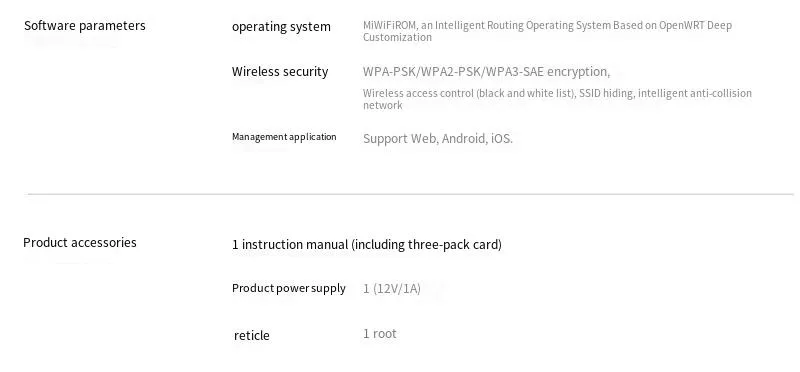Click the word network under wireless security

click(383, 105)
